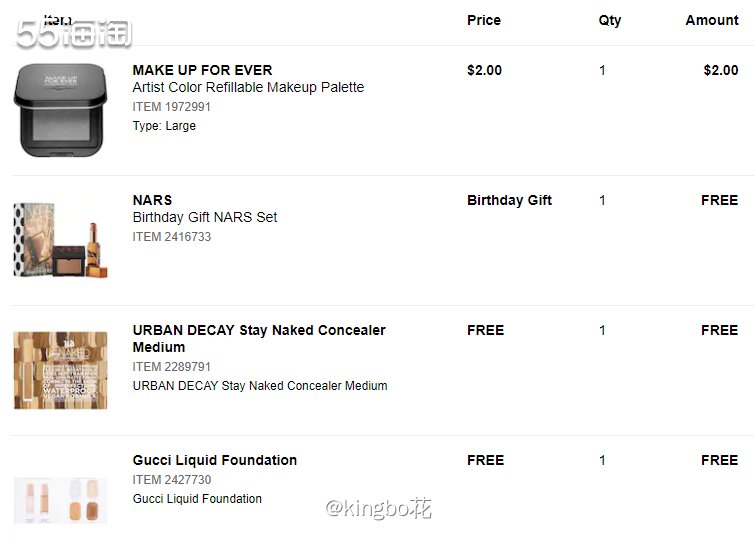Open Birthday Gift NARS Set product link
754x543 pixels.
pyautogui.click(x=205, y=217)
